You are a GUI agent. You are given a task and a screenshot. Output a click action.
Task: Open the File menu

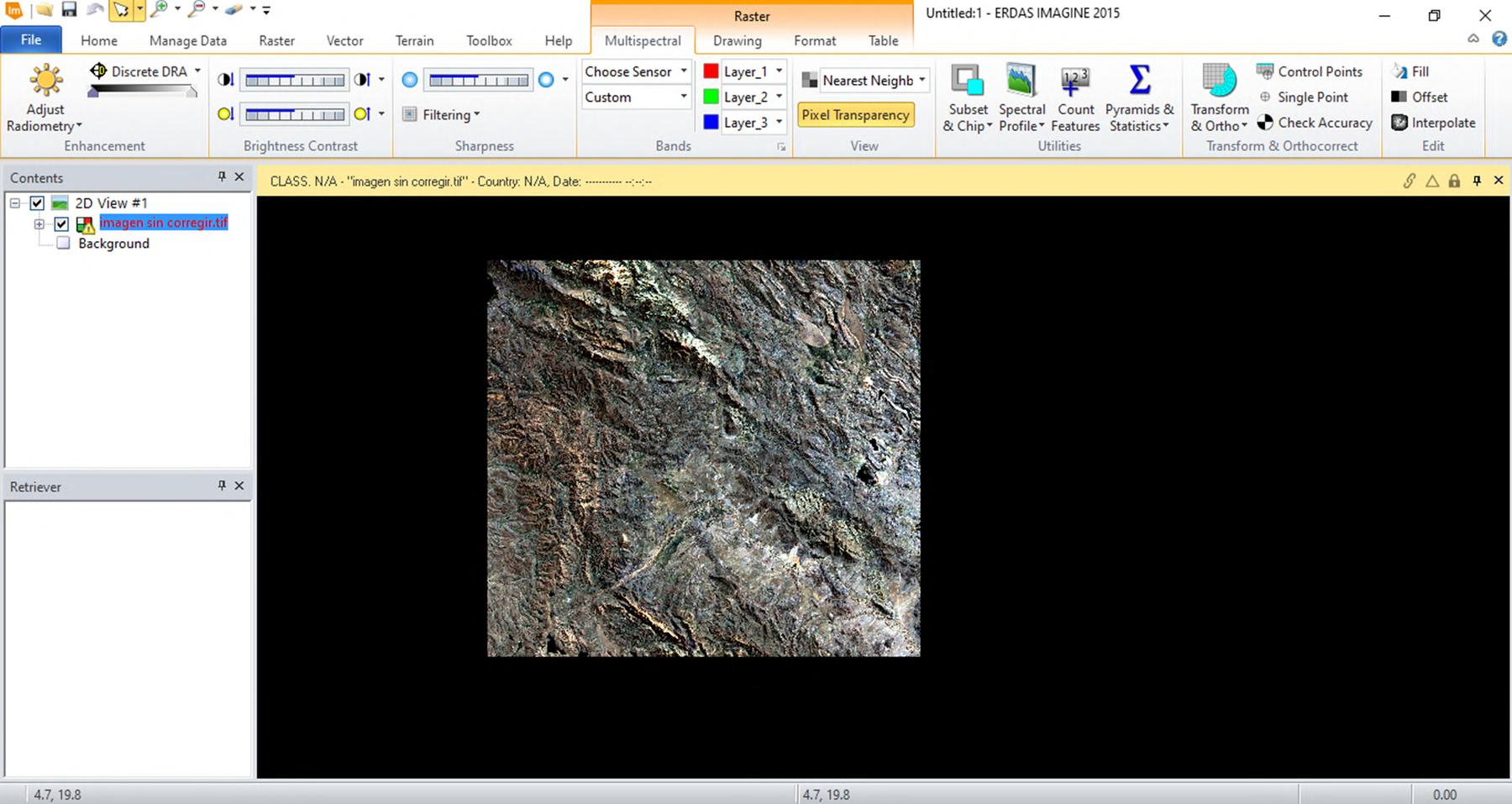[31, 40]
